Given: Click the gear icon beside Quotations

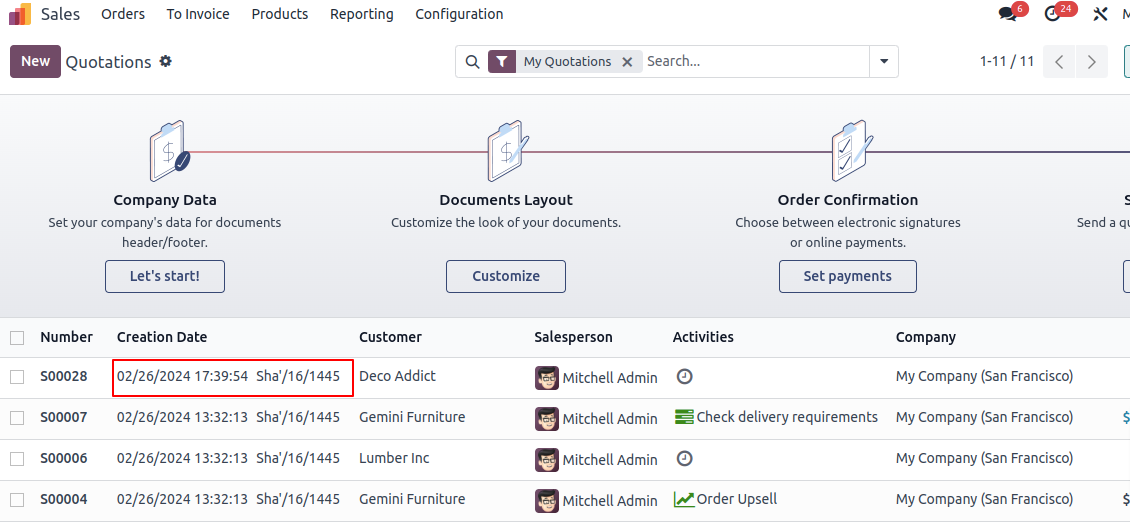Looking at the screenshot, I should pyautogui.click(x=166, y=61).
